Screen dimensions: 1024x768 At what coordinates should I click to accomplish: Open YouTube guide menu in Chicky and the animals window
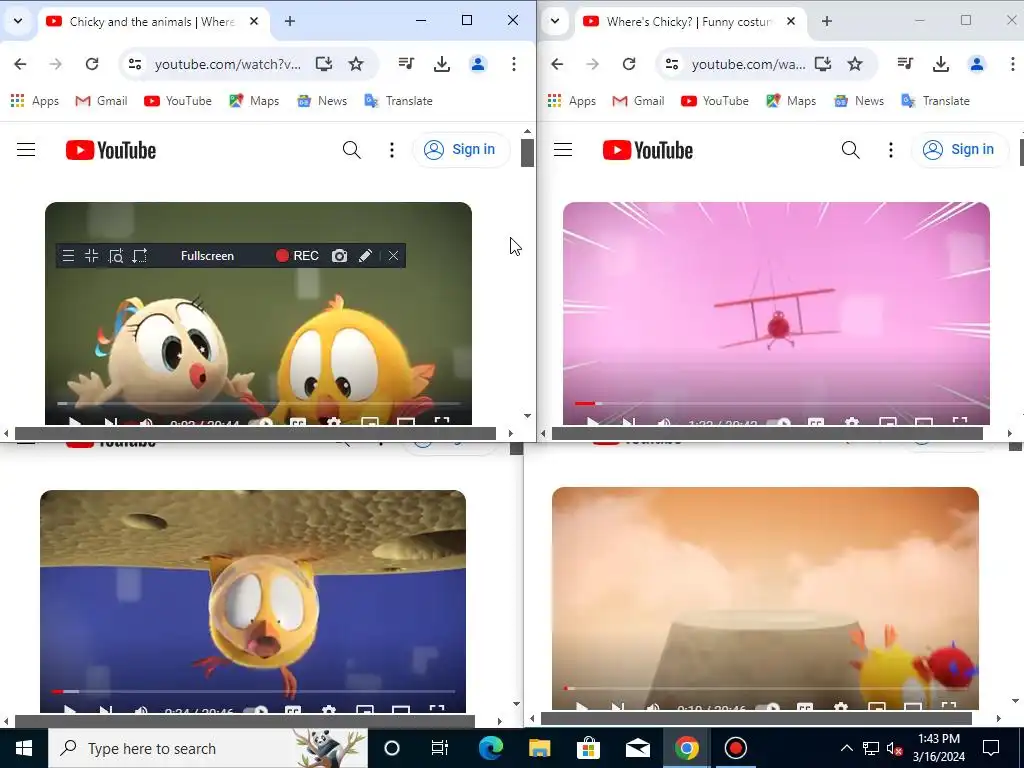point(26,150)
